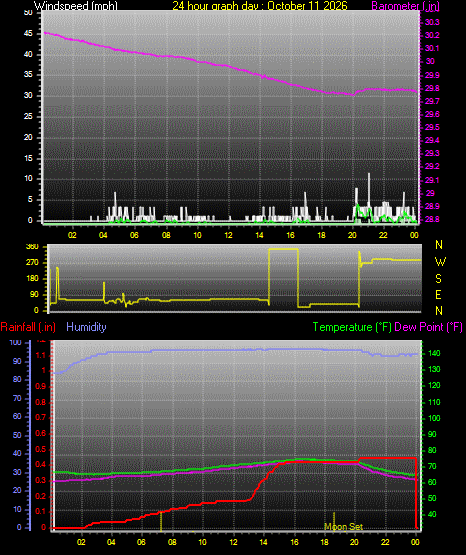Click the S direction label on wind chart
This screenshot has height=555, width=466.
tap(438, 279)
